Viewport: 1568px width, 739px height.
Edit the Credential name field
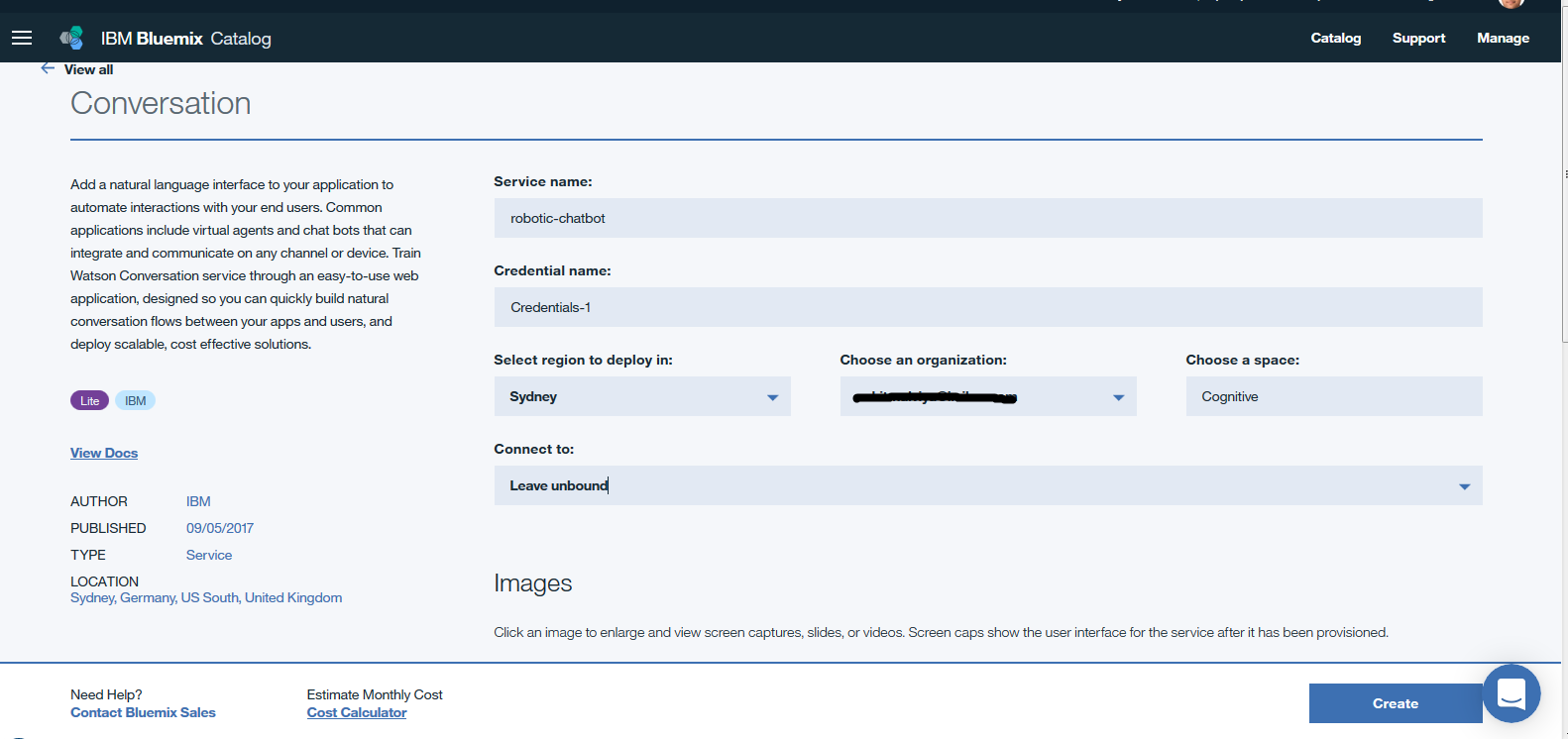coord(988,307)
